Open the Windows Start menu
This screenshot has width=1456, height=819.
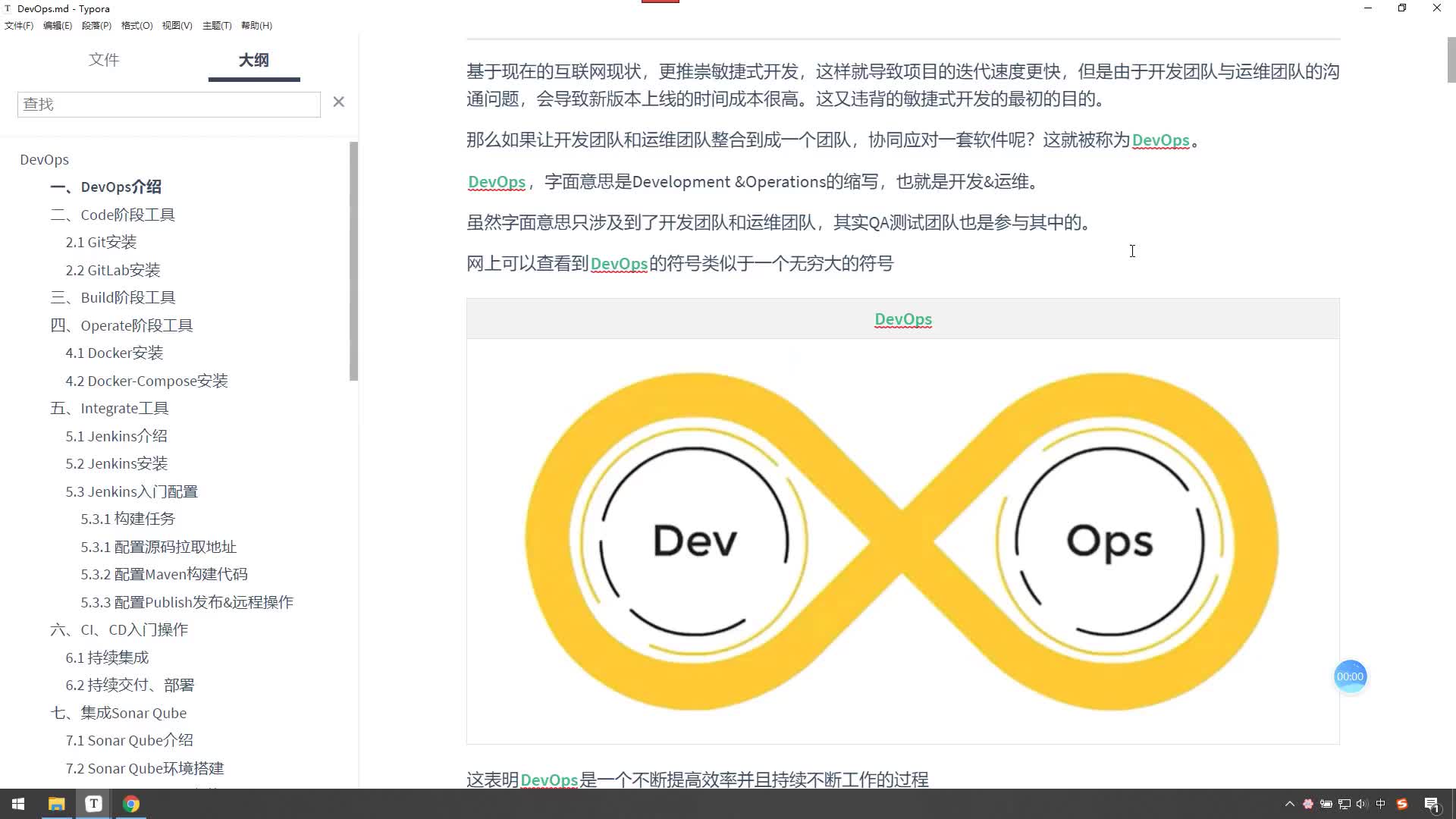(18, 804)
